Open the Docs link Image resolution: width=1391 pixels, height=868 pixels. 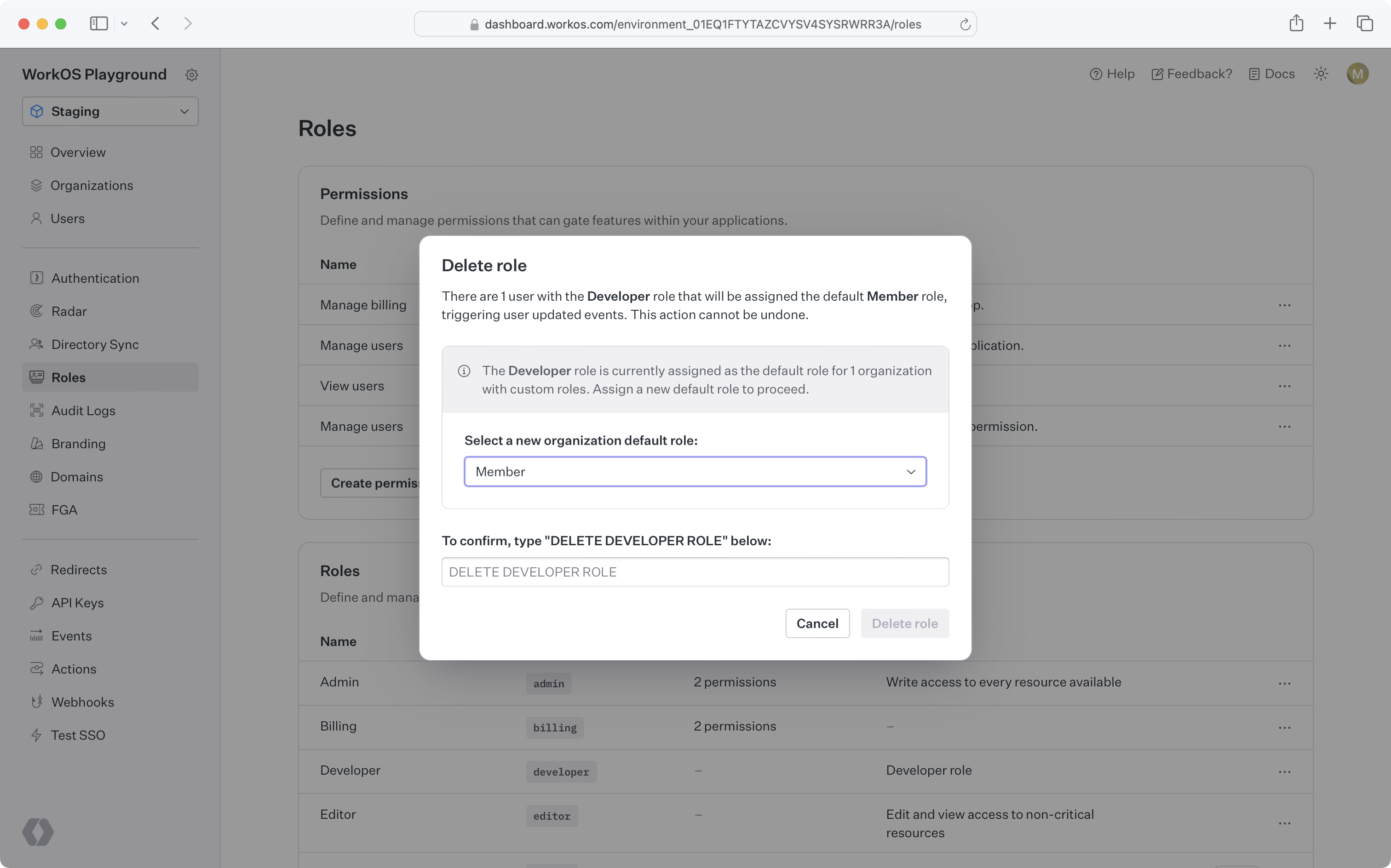1272,74
